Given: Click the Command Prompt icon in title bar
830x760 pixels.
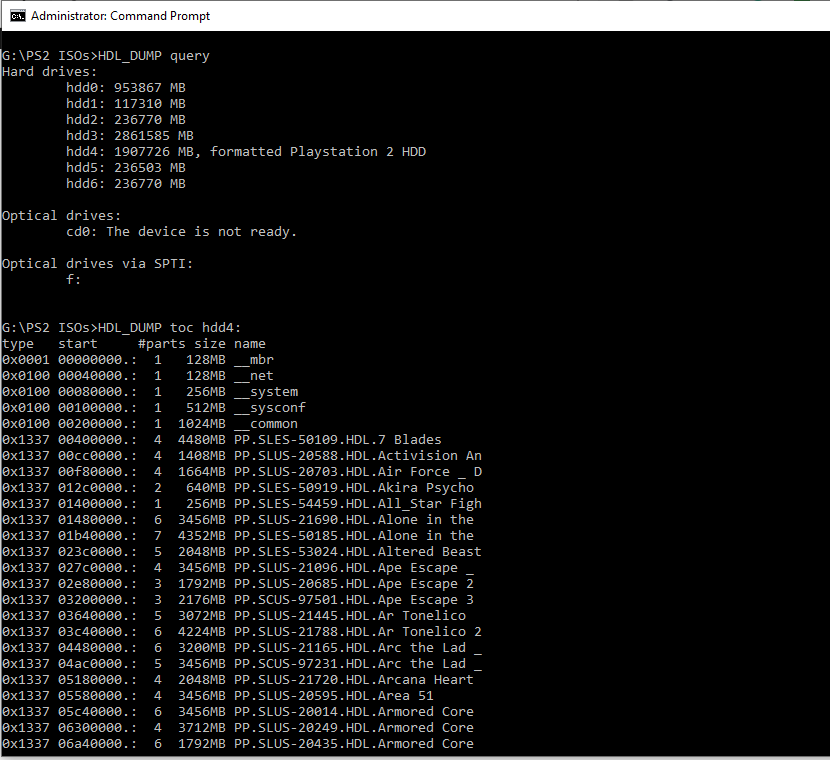Looking at the screenshot, I should [17, 16].
